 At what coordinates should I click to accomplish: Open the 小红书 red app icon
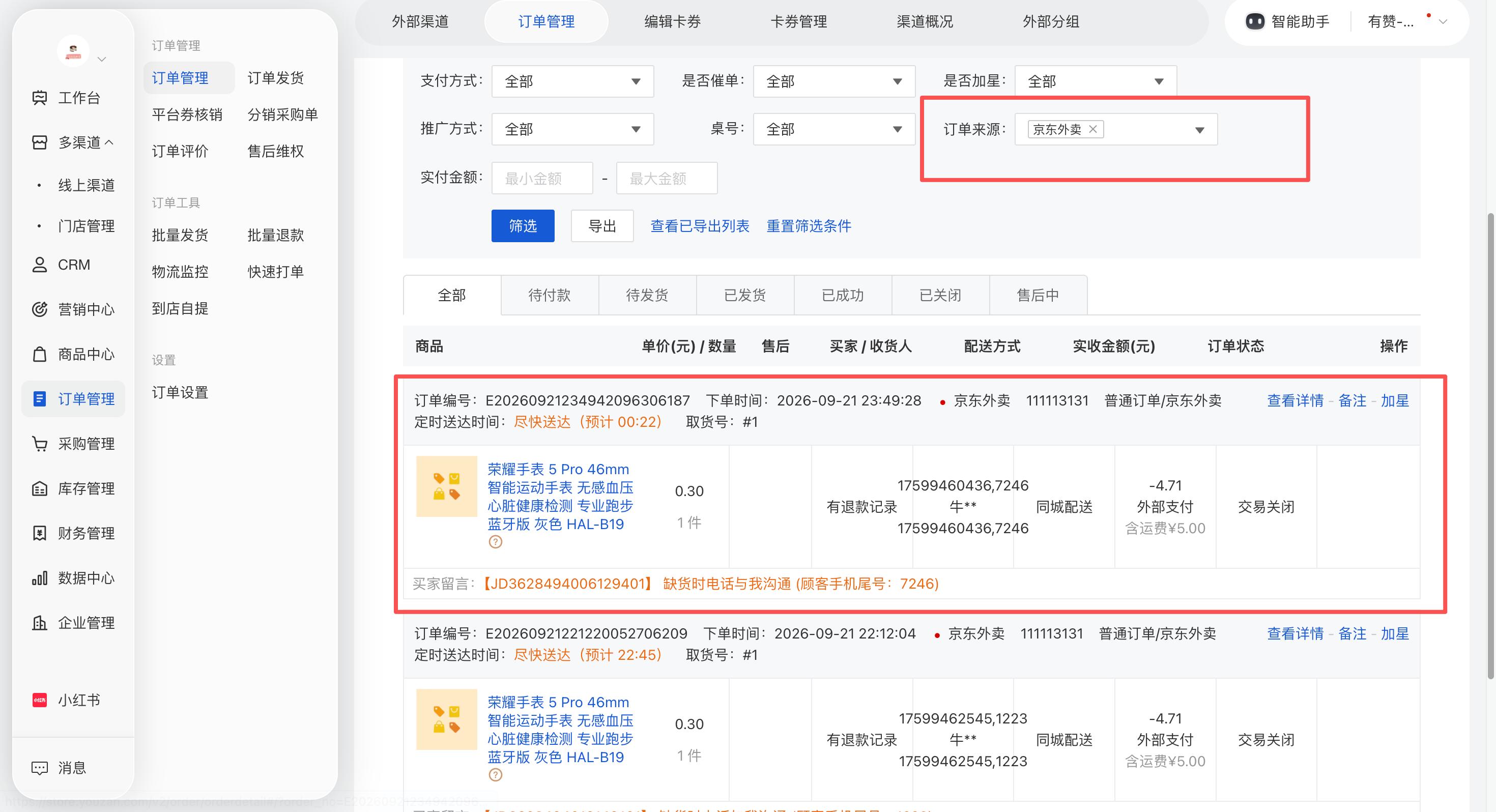40,700
